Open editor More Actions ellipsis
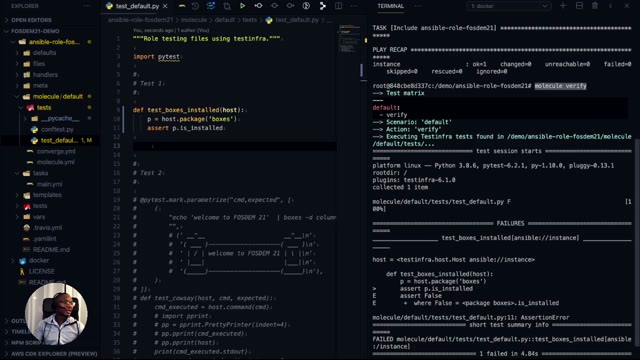Viewport: 640px width, 360px height. (x=354, y=6)
